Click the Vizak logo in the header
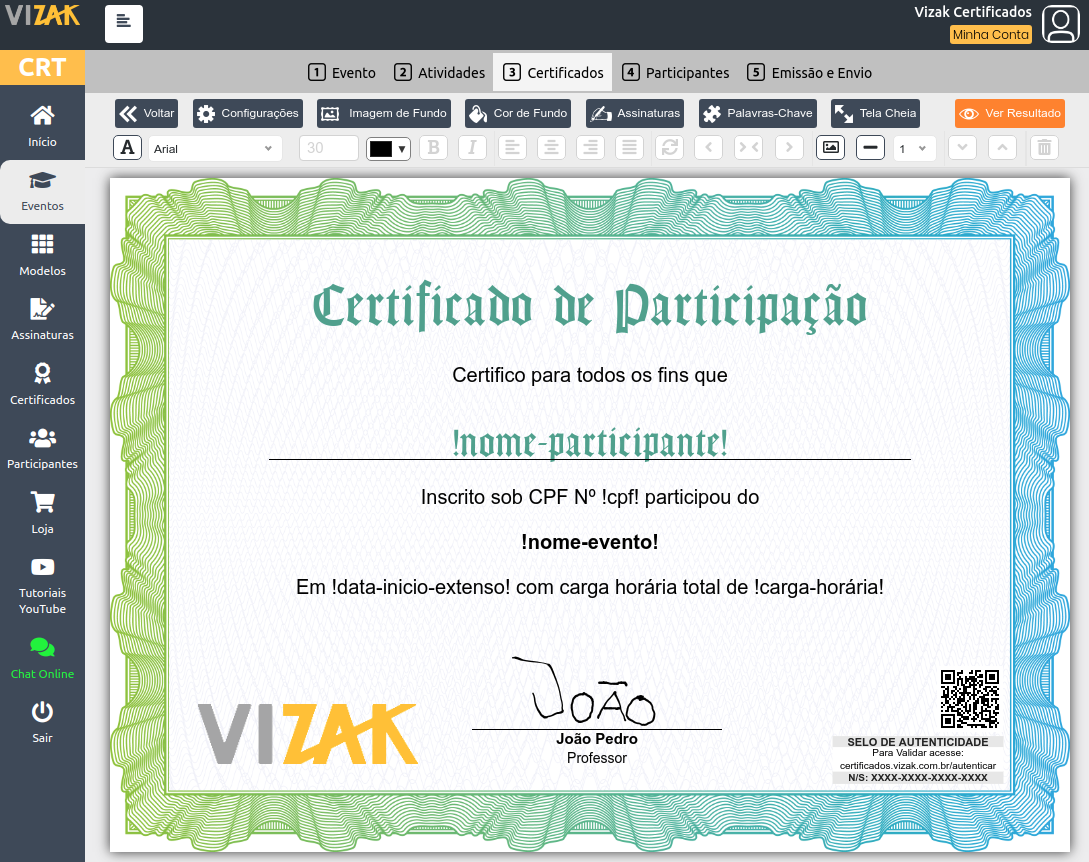The height and width of the screenshot is (862, 1089). (42, 15)
